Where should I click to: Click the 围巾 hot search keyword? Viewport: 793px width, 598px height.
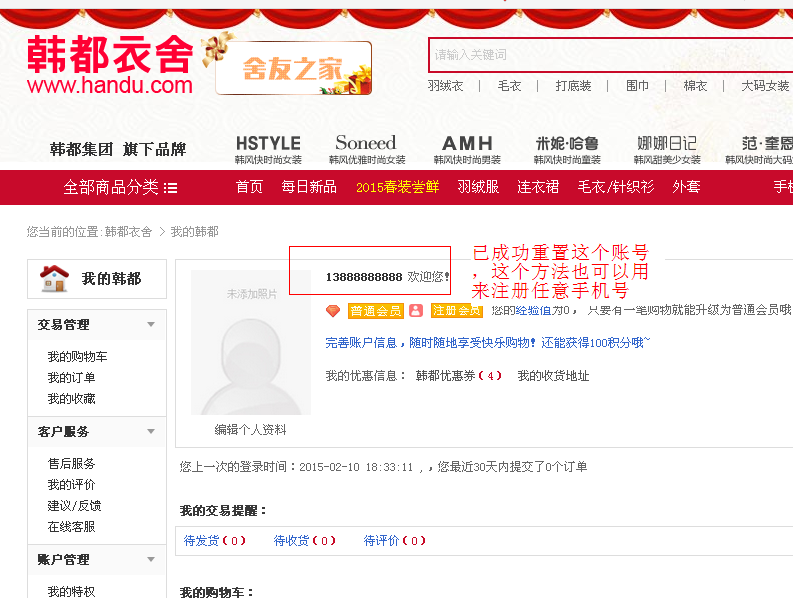tap(637, 86)
